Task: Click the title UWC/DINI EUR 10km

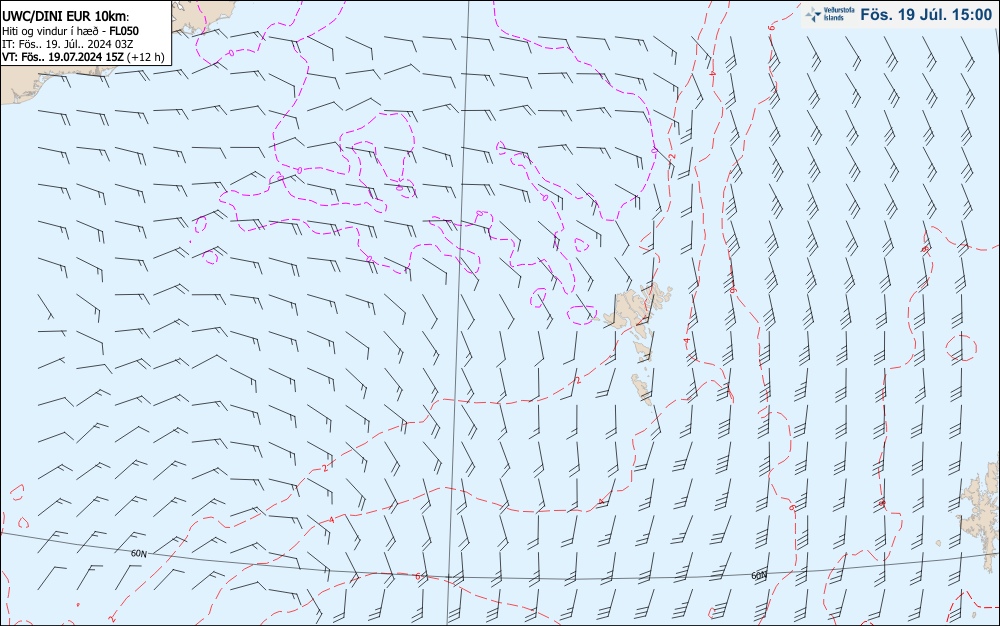Action: tap(66, 17)
